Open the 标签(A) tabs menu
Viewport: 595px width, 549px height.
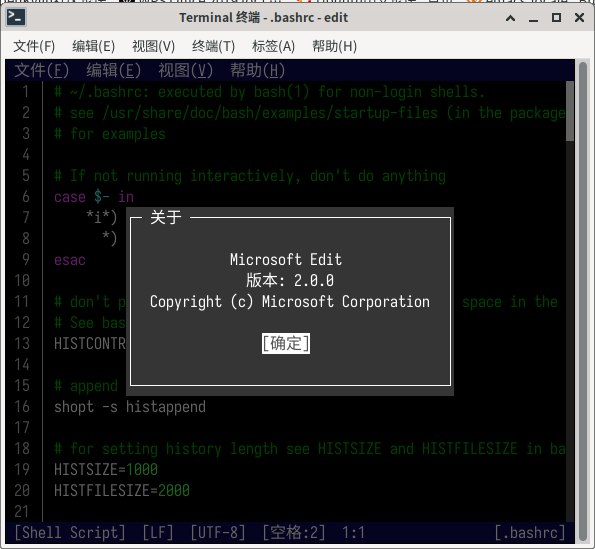(273, 46)
